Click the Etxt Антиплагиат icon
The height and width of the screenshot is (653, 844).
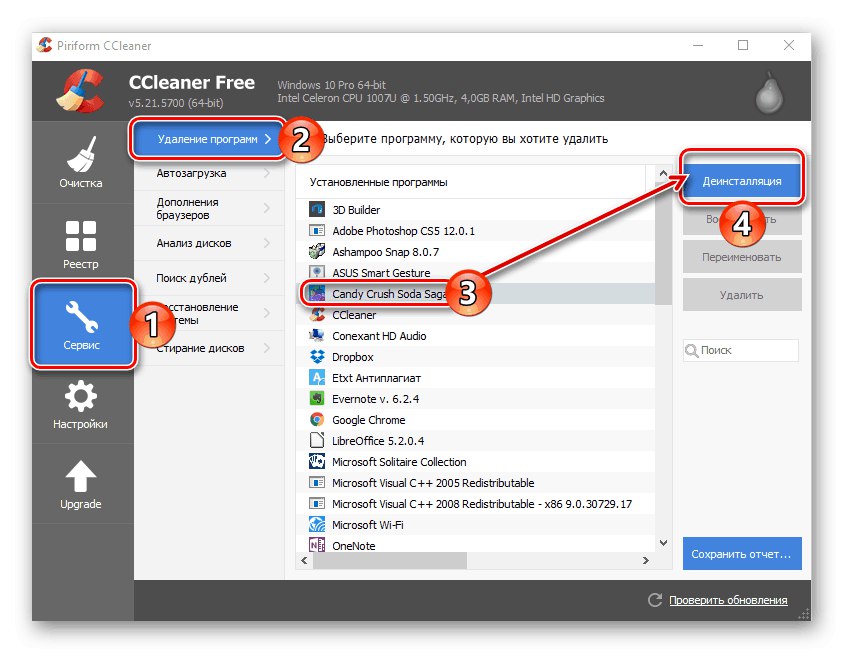[x=316, y=377]
